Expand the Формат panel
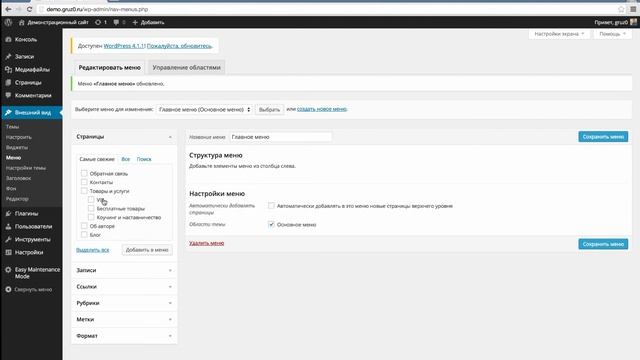The width and height of the screenshot is (640, 360). point(124,336)
